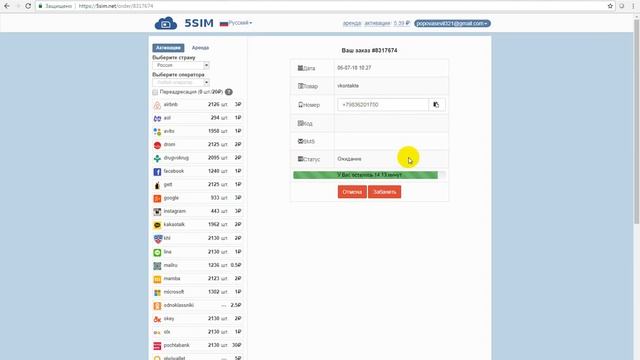Select the avito service icon
Viewport: 640px width, 360px height.
click(x=157, y=131)
